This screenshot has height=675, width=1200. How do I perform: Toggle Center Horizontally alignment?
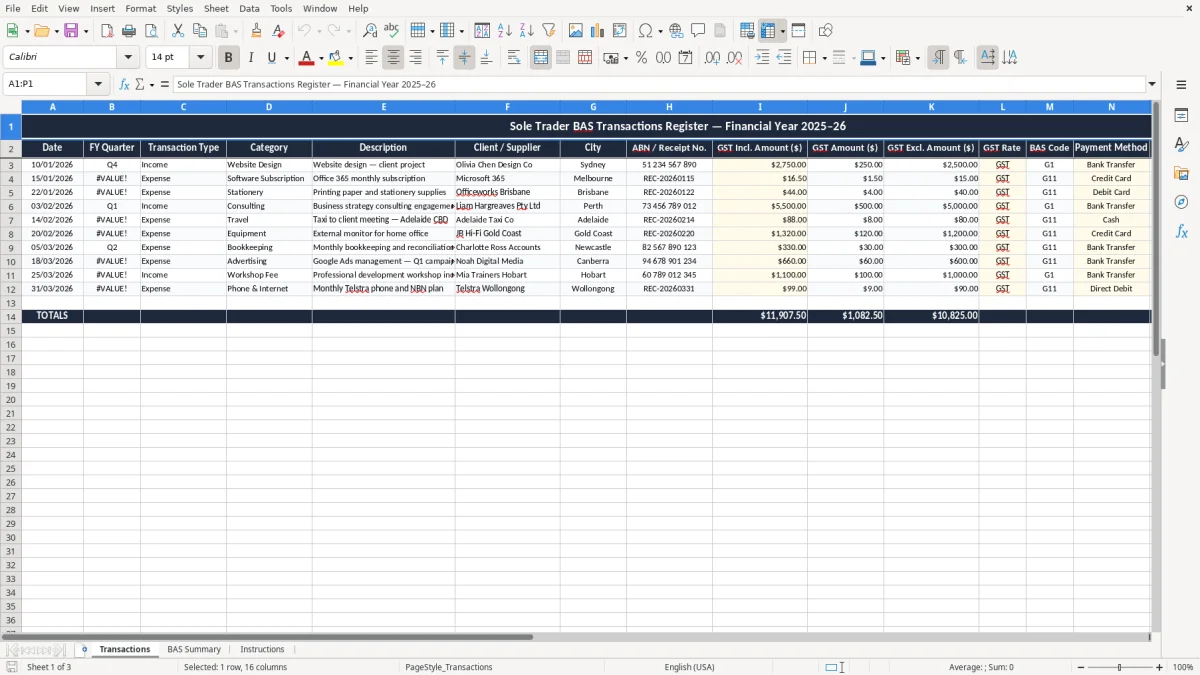394,58
